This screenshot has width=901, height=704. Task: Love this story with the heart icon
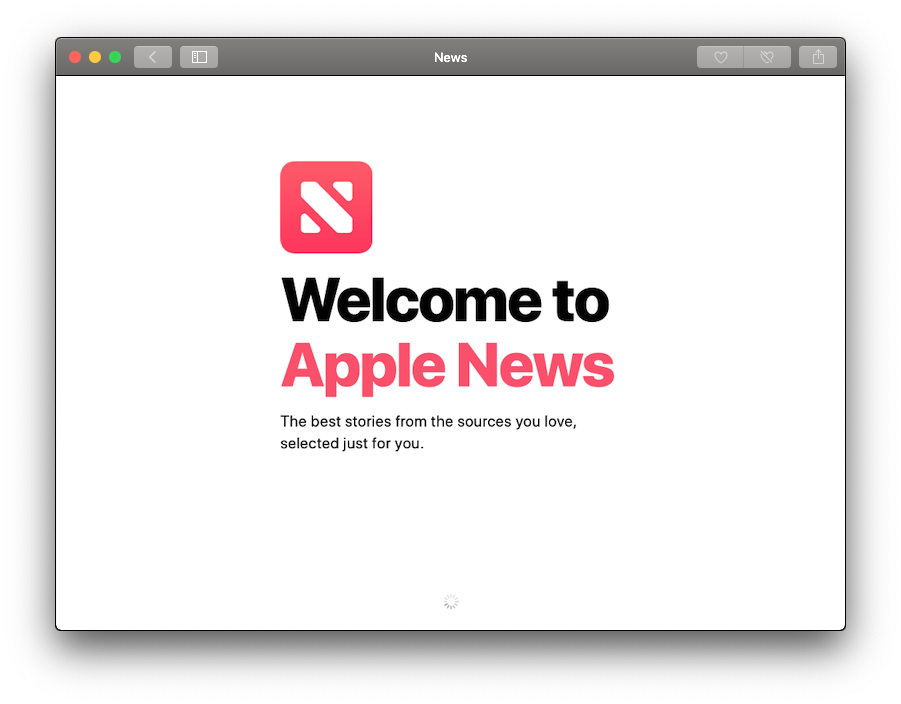720,57
